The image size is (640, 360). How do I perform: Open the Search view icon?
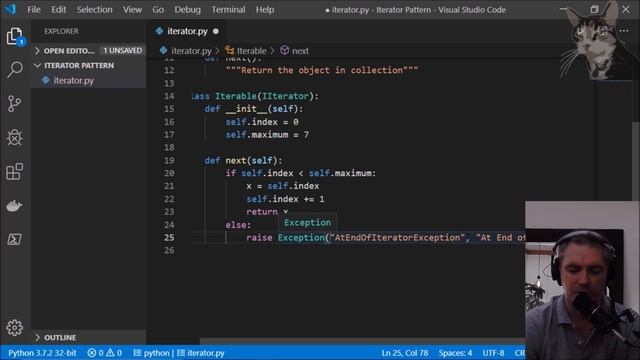pyautogui.click(x=15, y=69)
